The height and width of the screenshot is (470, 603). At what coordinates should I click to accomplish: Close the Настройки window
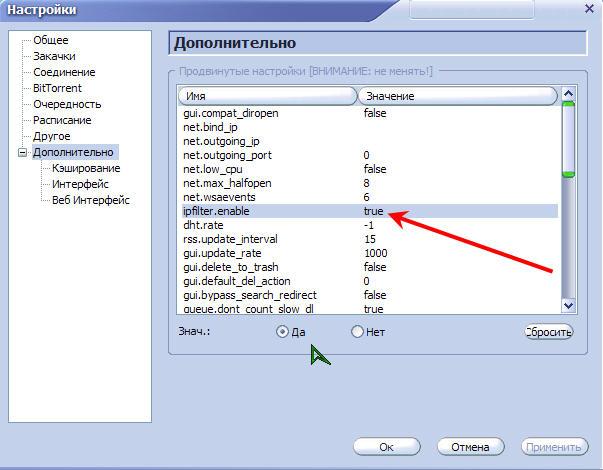pos(589,8)
